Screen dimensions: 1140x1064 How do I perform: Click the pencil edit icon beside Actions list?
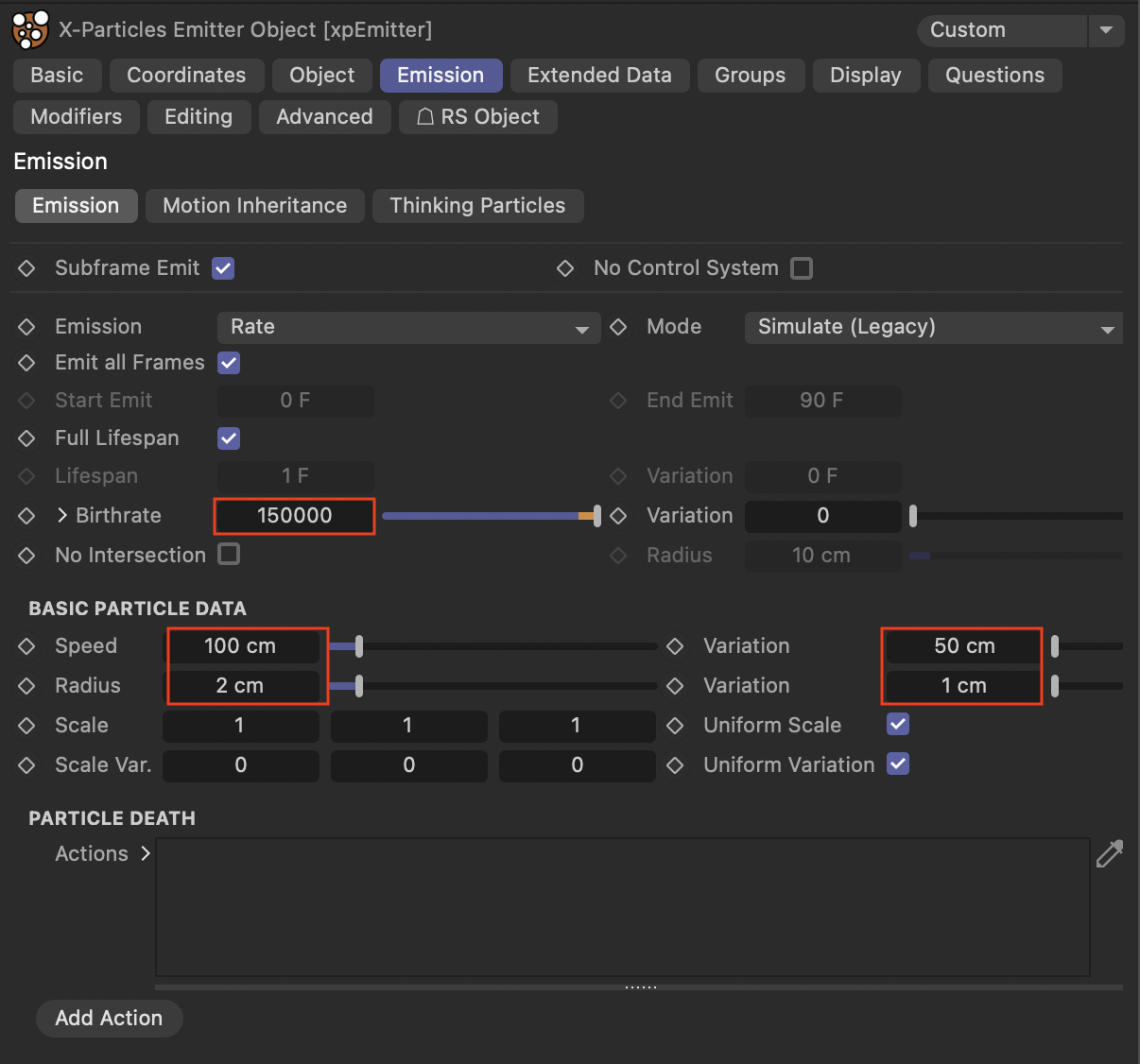coord(1110,853)
